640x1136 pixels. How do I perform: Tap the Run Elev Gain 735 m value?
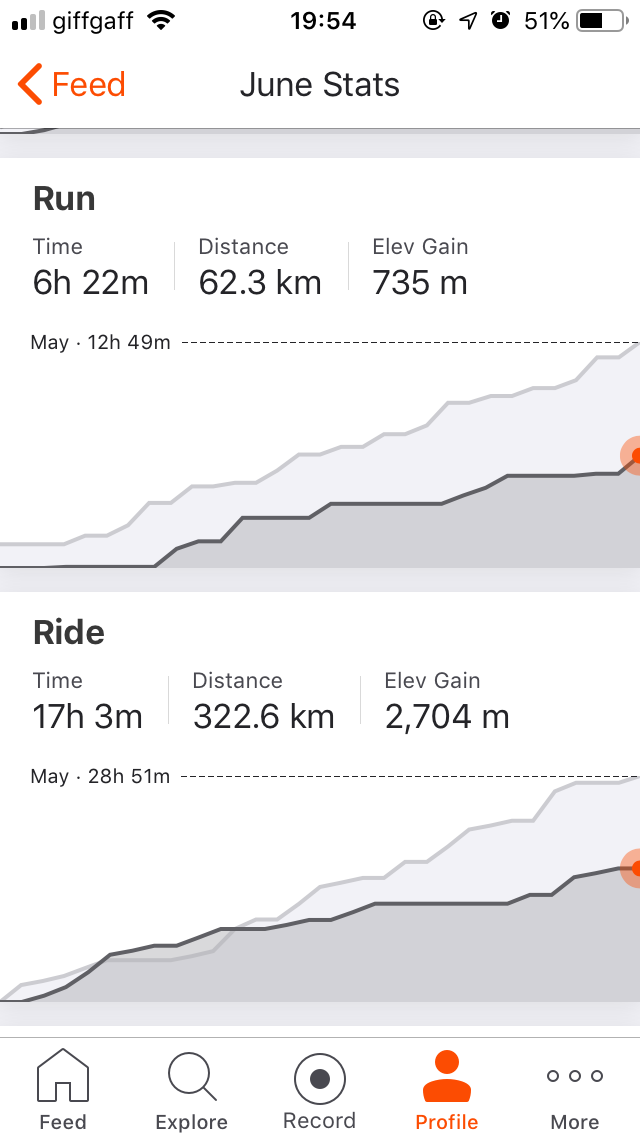click(x=420, y=283)
